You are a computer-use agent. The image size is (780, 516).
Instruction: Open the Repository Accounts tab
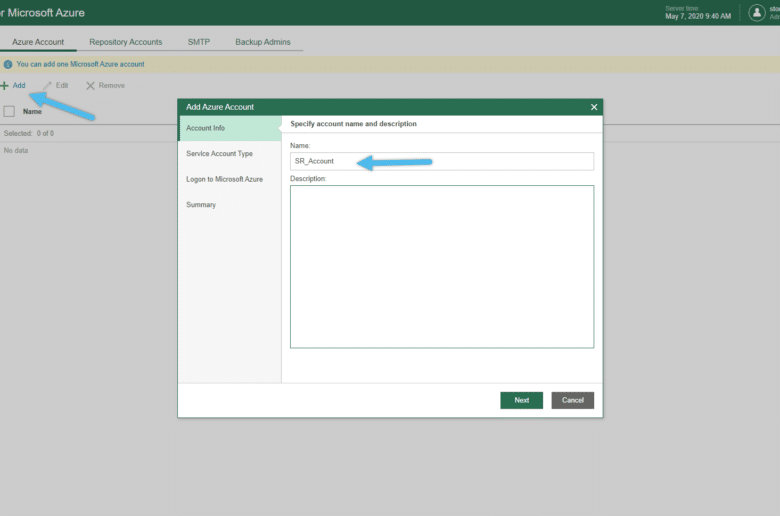125,42
